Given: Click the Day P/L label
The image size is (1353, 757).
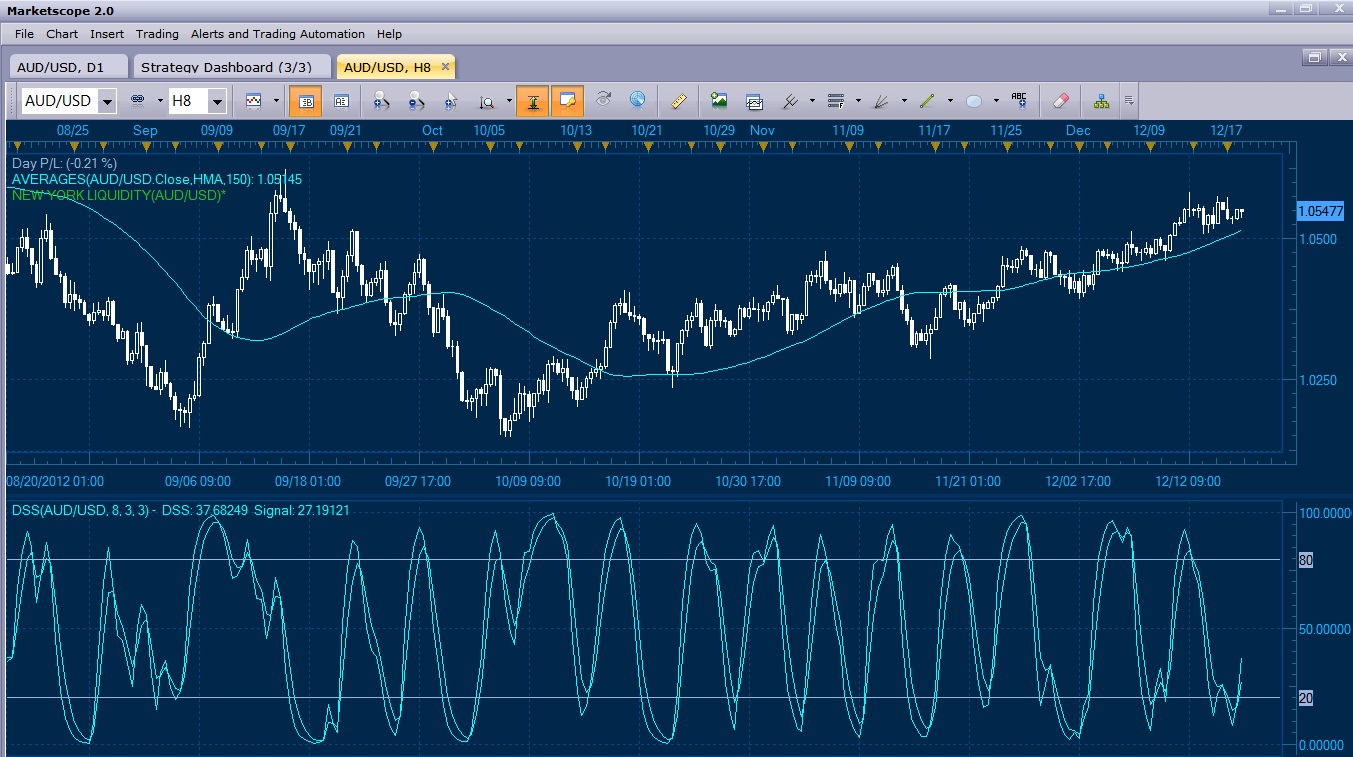Looking at the screenshot, I should click(64, 163).
